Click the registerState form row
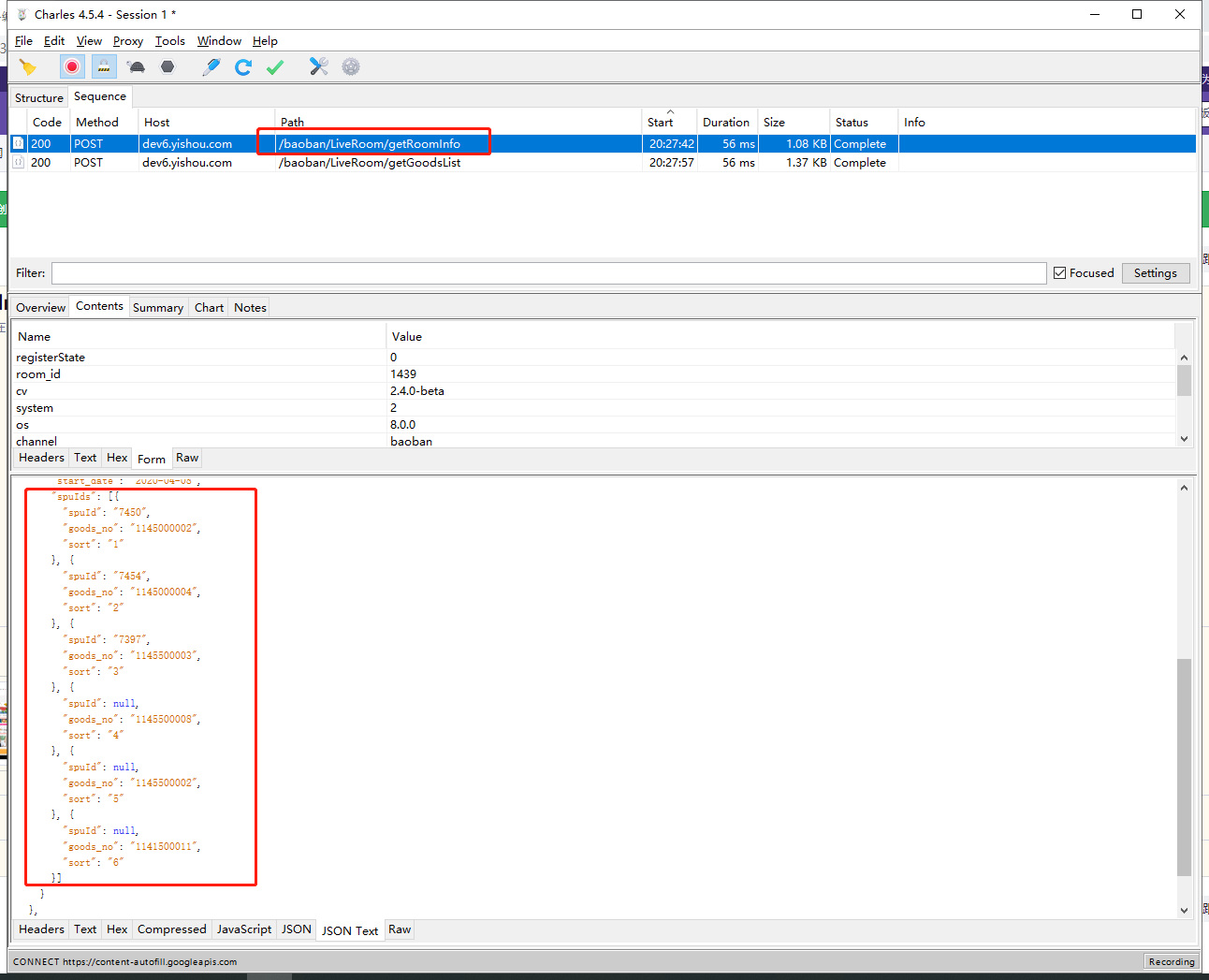 593,358
